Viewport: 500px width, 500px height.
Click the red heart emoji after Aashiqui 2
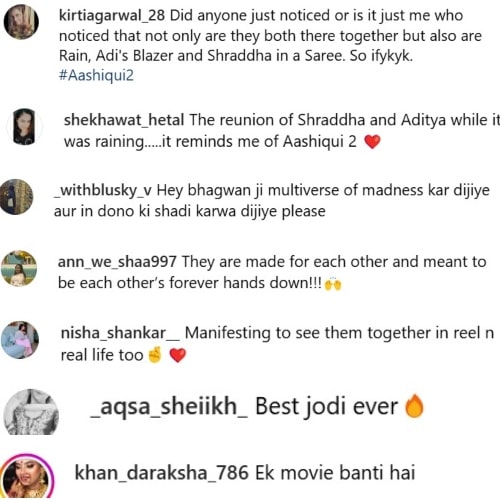(372, 142)
